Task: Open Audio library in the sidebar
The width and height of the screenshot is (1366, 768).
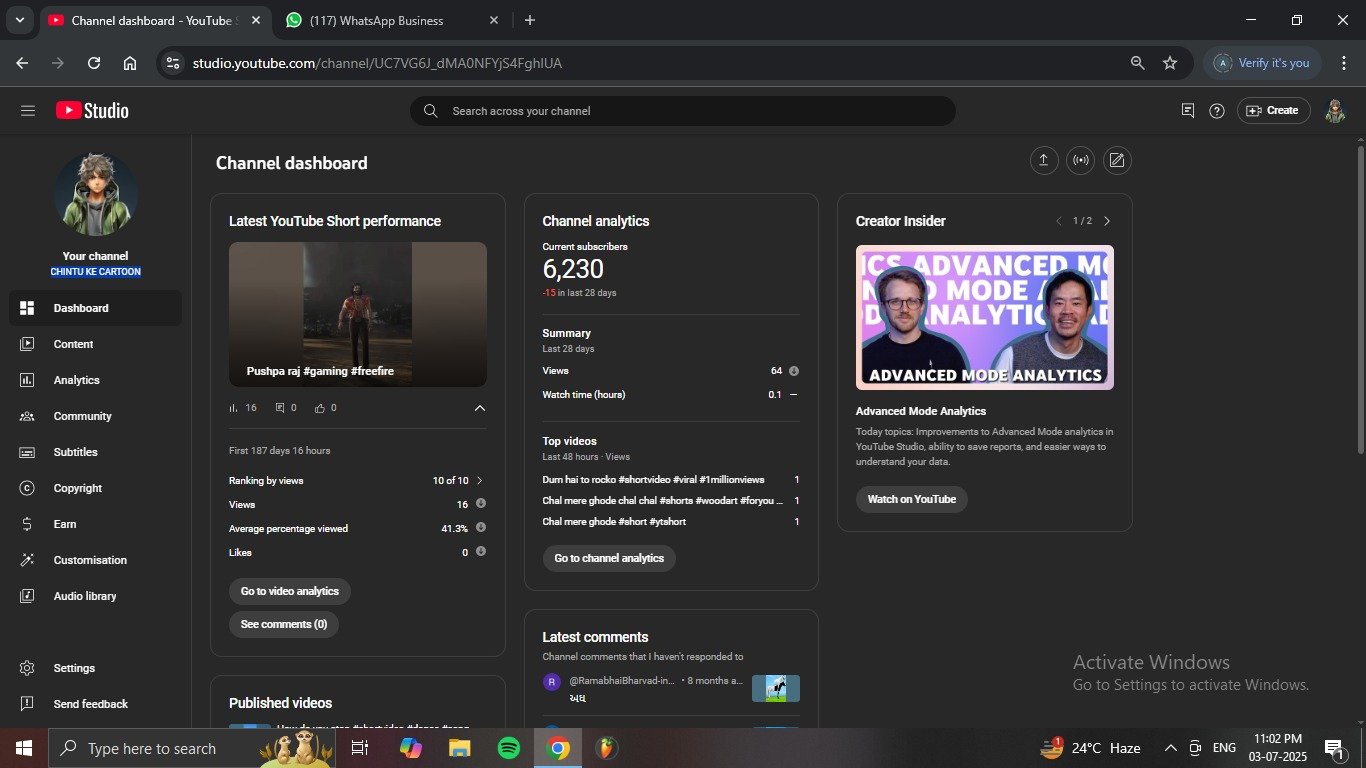Action: click(95, 596)
